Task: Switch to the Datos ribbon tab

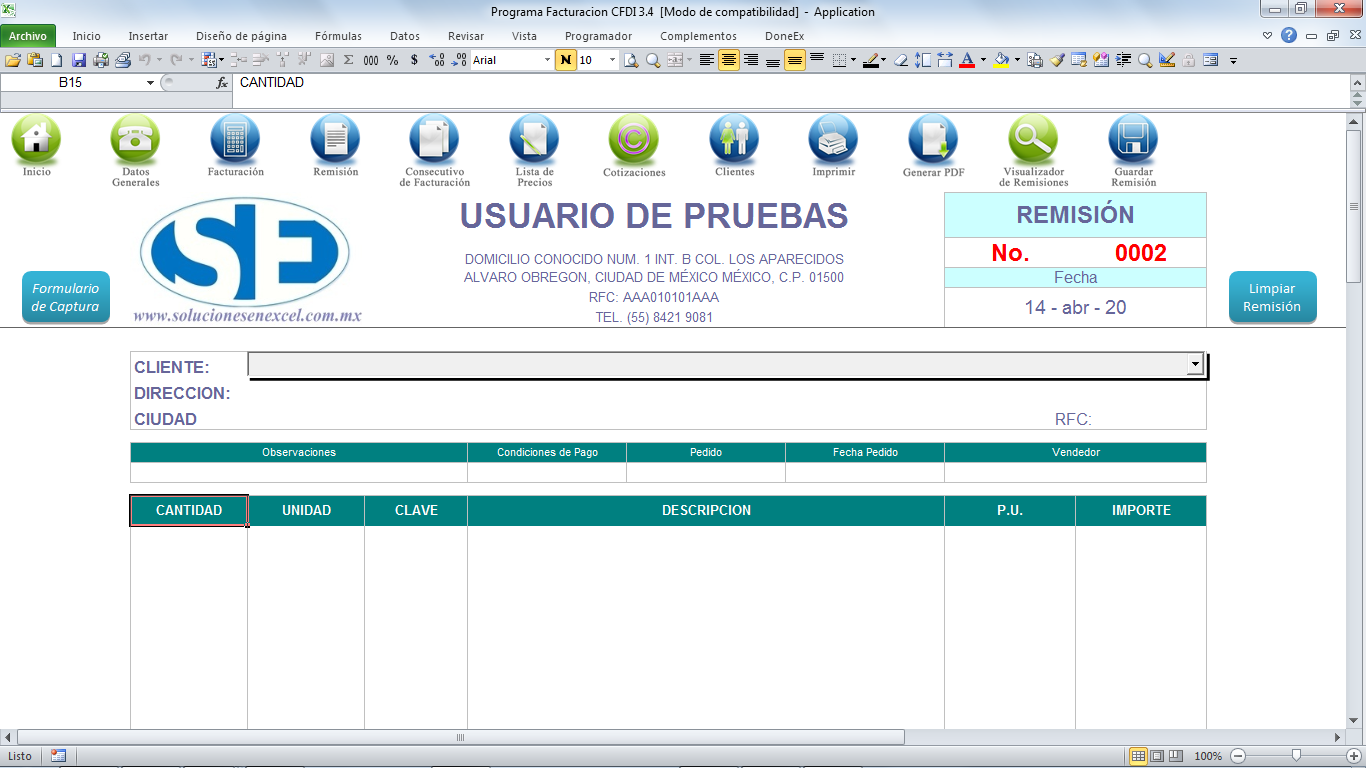Action: tap(405, 36)
